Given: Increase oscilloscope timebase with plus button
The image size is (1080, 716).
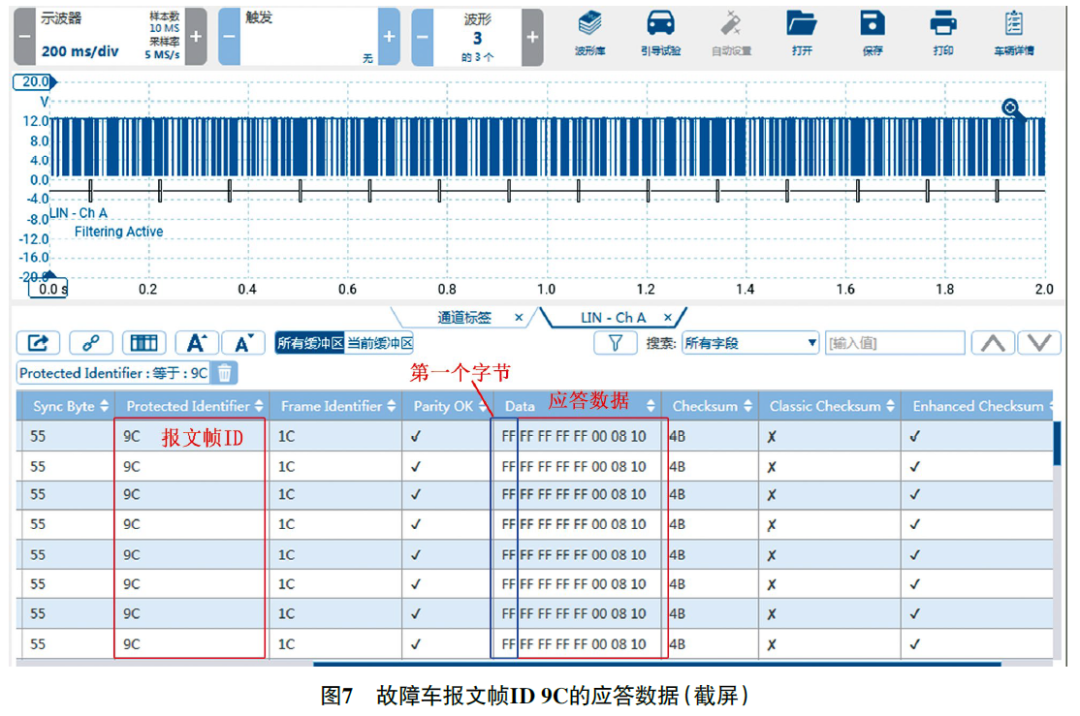Looking at the screenshot, I should tap(196, 37).
